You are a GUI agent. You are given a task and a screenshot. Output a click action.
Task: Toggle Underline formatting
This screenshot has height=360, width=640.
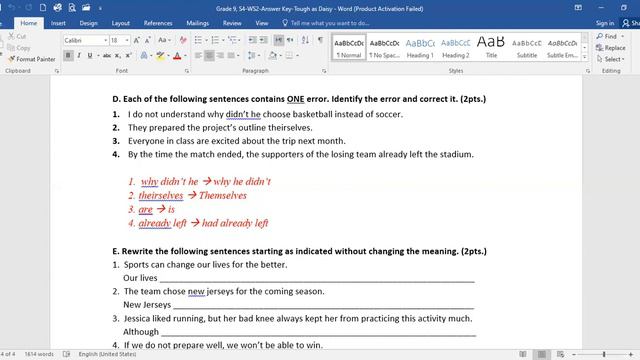click(89, 55)
